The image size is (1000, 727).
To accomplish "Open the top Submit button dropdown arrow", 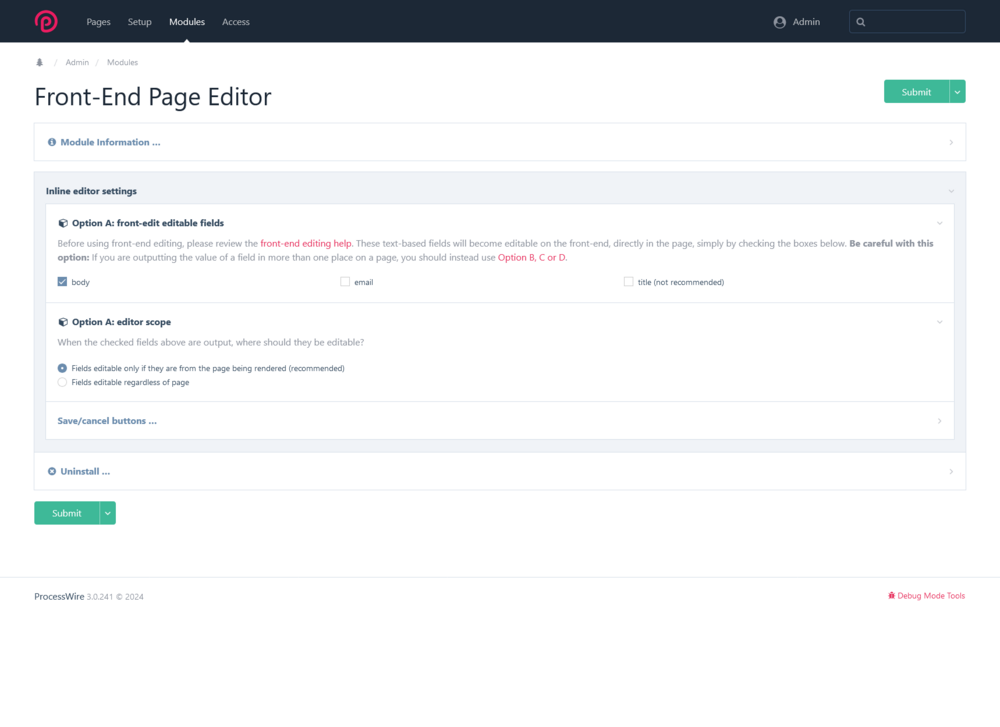I will [957, 92].
